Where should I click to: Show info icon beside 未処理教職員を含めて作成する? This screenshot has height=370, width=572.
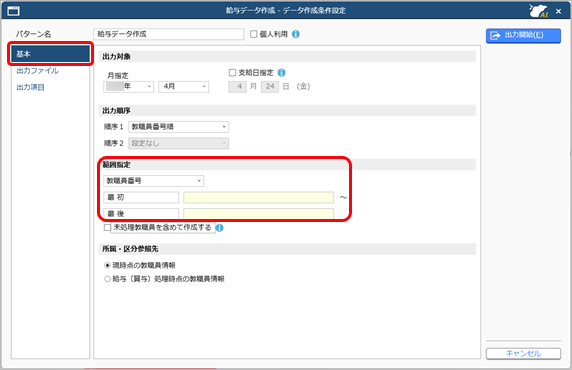[220, 228]
